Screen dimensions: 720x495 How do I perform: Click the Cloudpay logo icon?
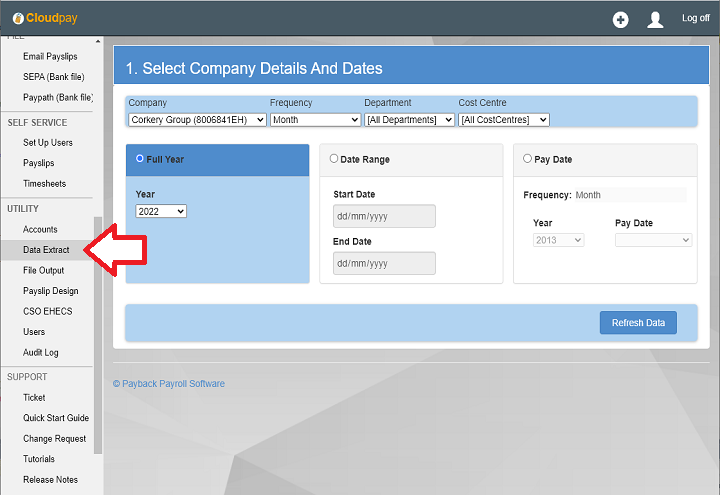point(18,18)
